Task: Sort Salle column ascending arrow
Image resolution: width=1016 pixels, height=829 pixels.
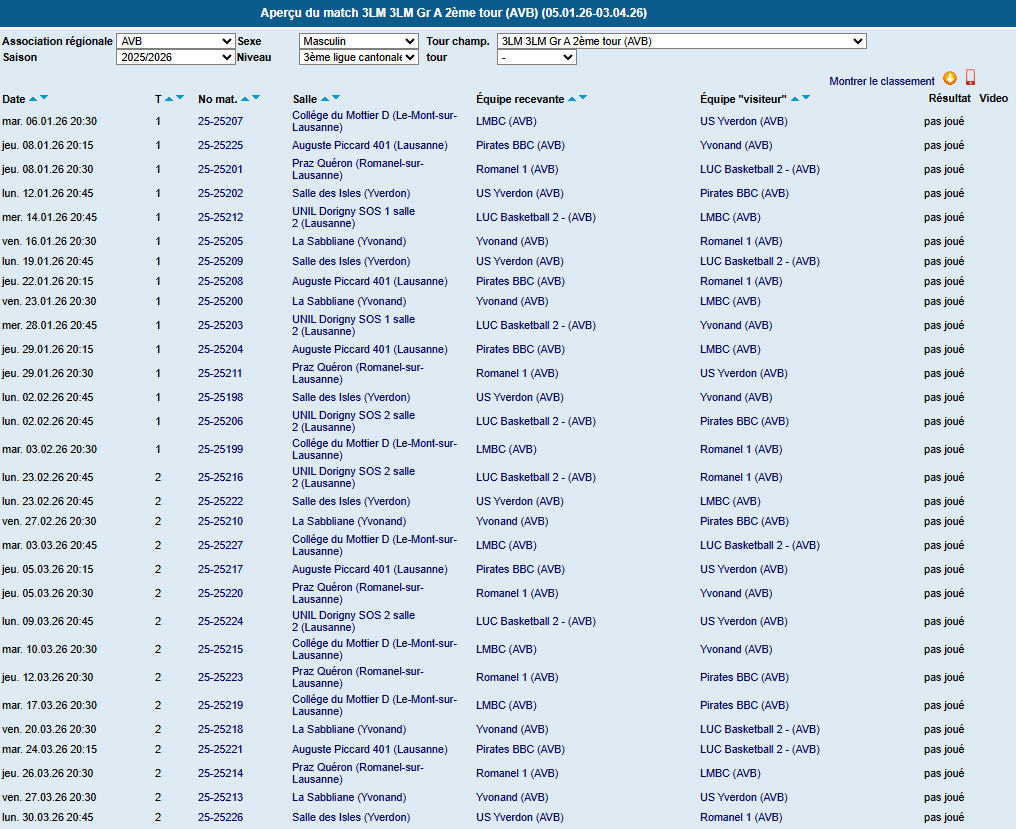Action: (x=324, y=98)
